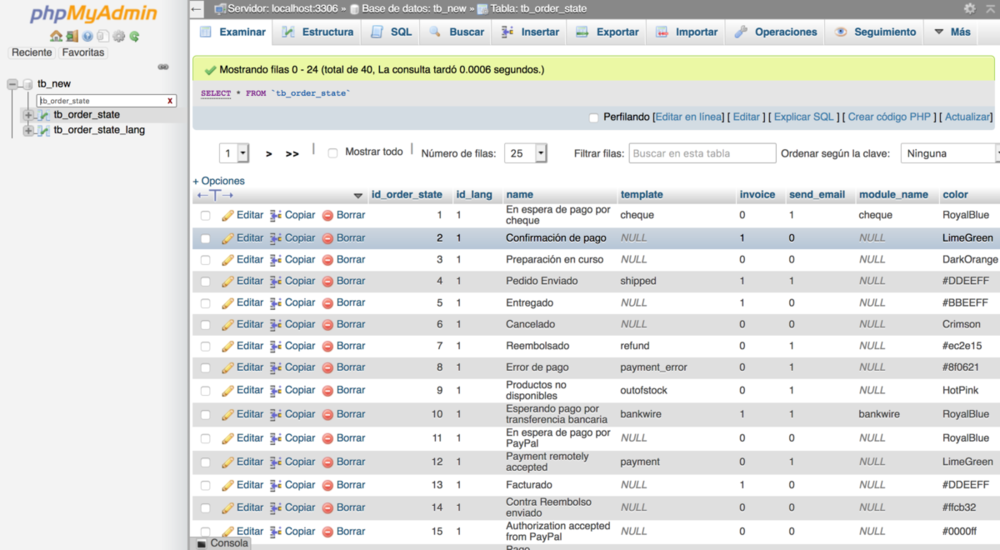Click the Home icon under phpMyAdmin logo
This screenshot has width=1000, height=550.
[x=56, y=36]
